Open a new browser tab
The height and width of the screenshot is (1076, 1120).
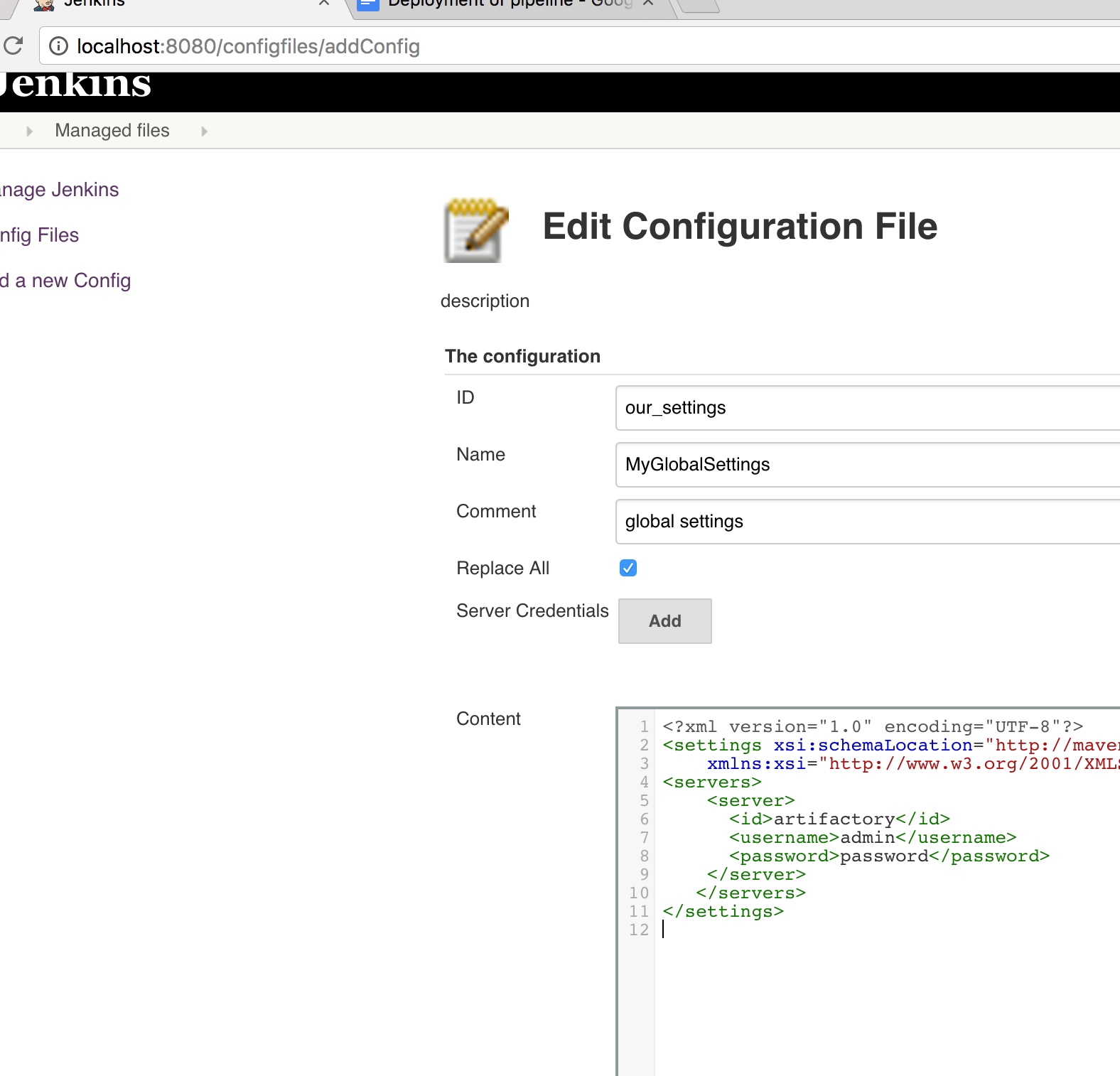point(700,6)
